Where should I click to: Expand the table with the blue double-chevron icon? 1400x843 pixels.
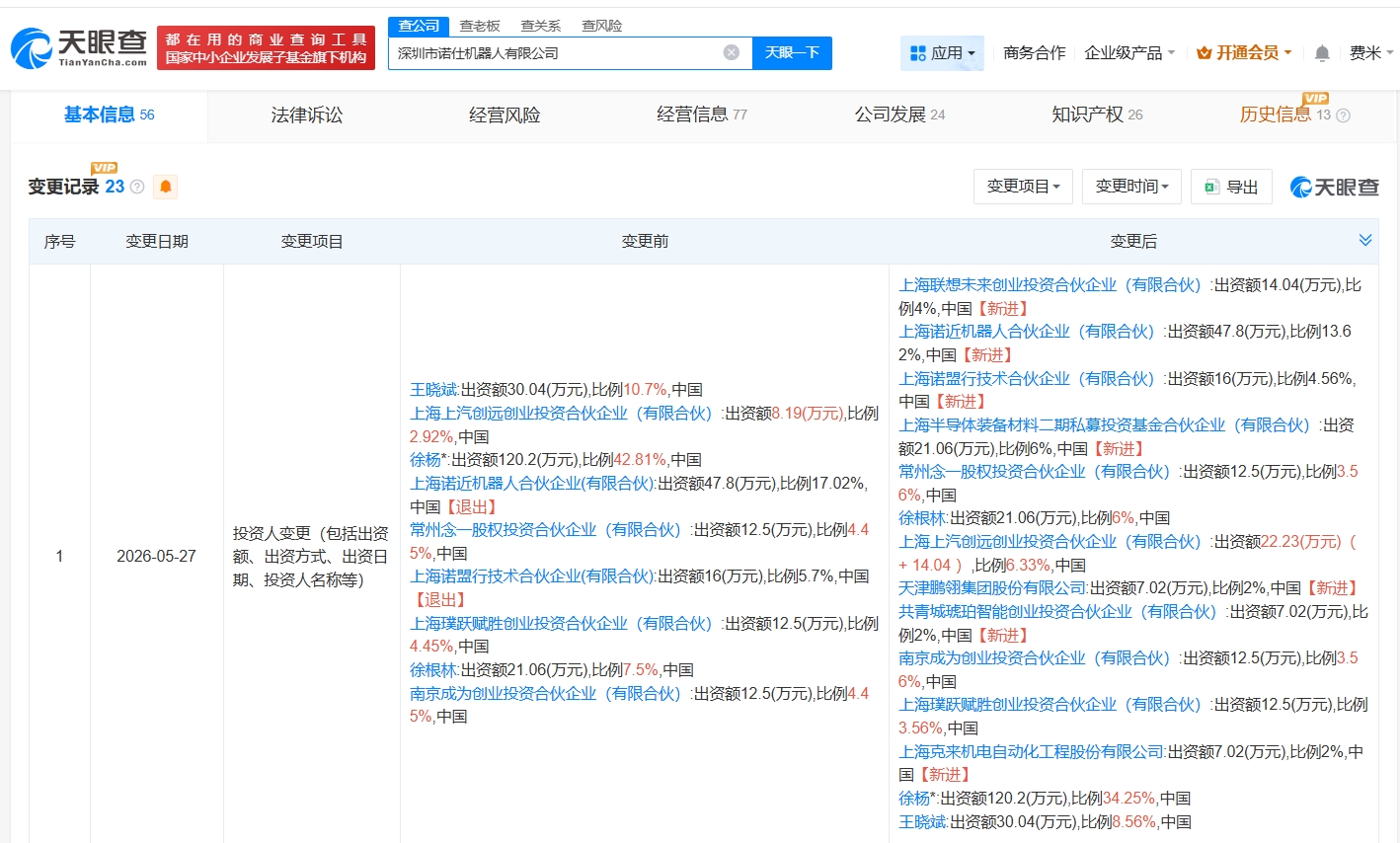pos(1365,240)
